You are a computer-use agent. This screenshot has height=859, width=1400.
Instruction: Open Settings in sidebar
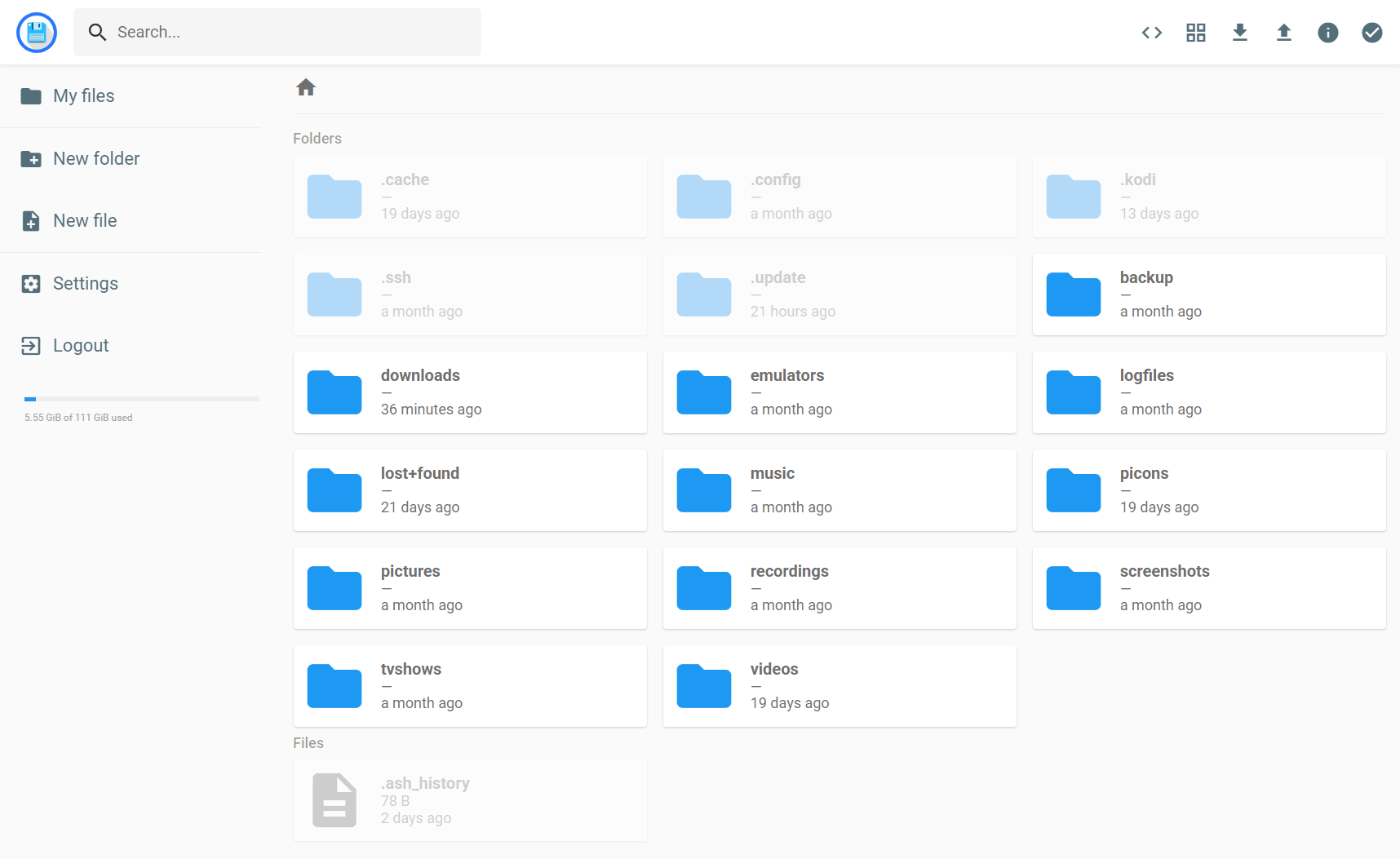pyautogui.click(x=85, y=284)
